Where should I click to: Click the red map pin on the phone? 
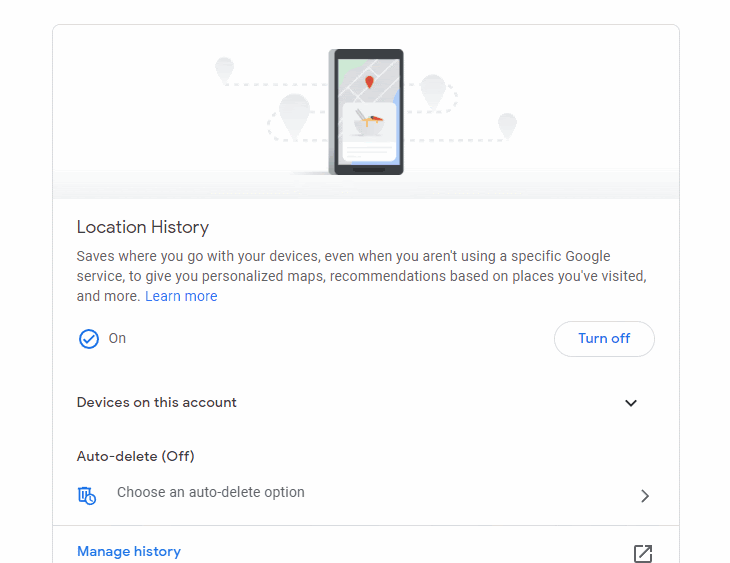[x=368, y=82]
